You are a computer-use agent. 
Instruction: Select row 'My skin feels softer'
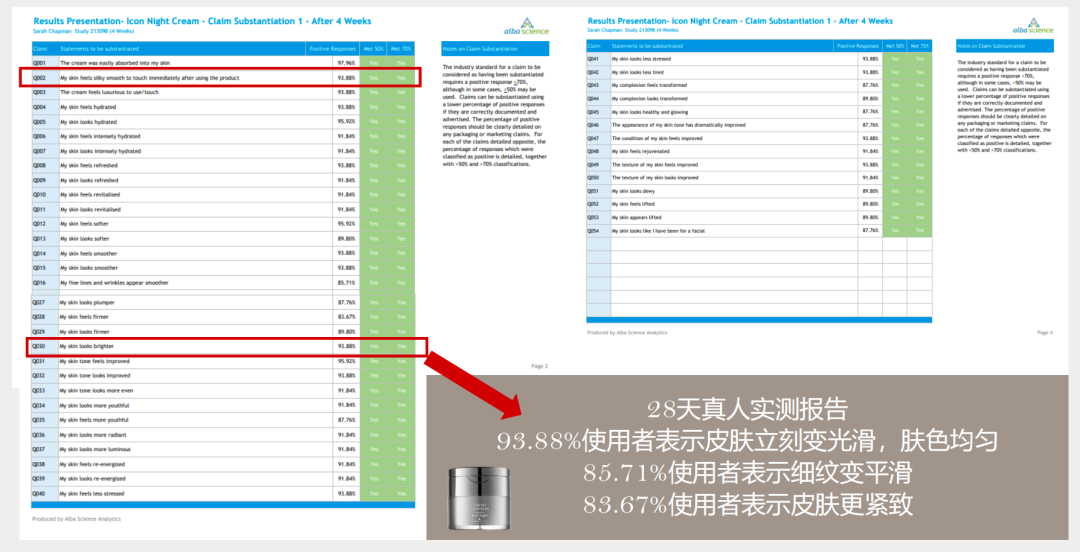point(223,224)
